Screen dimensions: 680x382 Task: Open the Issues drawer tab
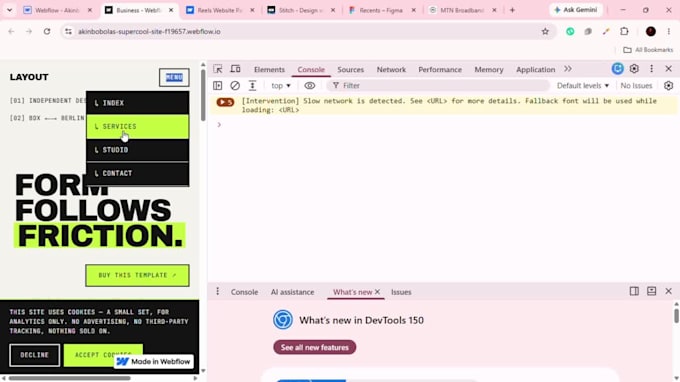tap(401, 292)
